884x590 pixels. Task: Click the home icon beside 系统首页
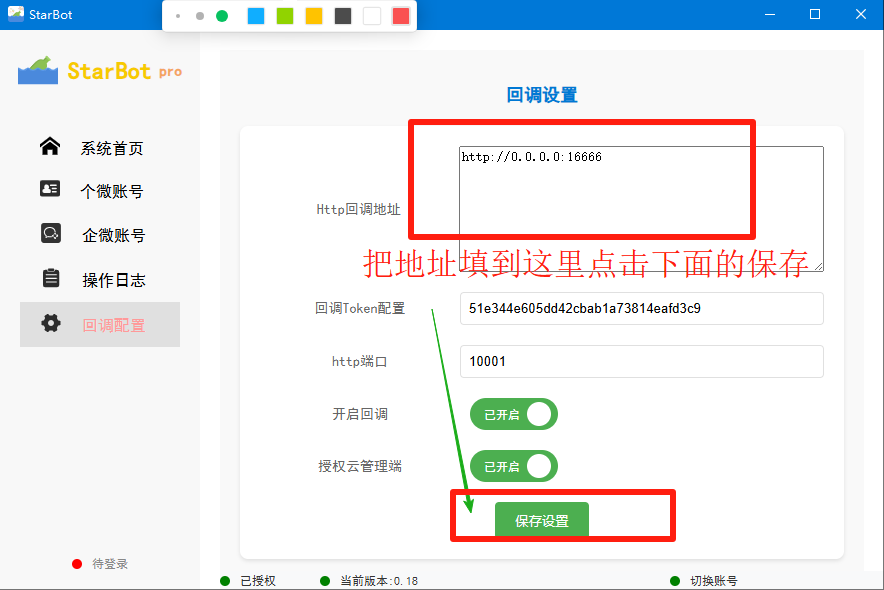[50, 147]
